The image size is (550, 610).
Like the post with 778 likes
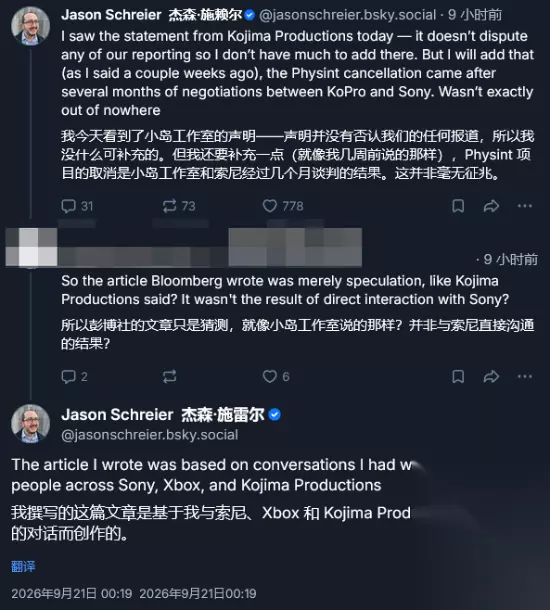click(x=283, y=206)
